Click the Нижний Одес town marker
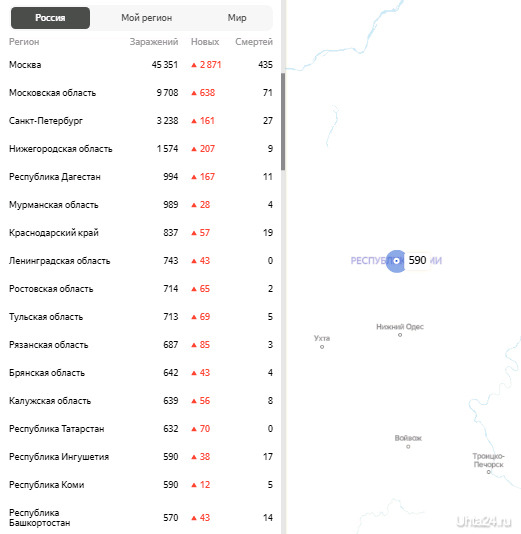This screenshot has height=534, width=521. 400,335
